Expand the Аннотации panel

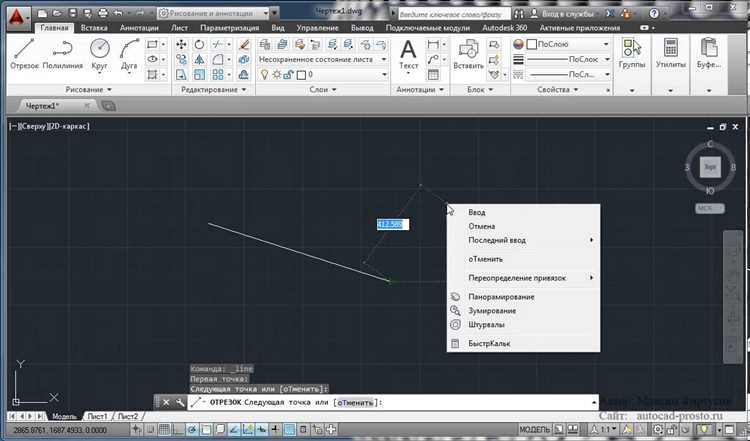coord(420,89)
